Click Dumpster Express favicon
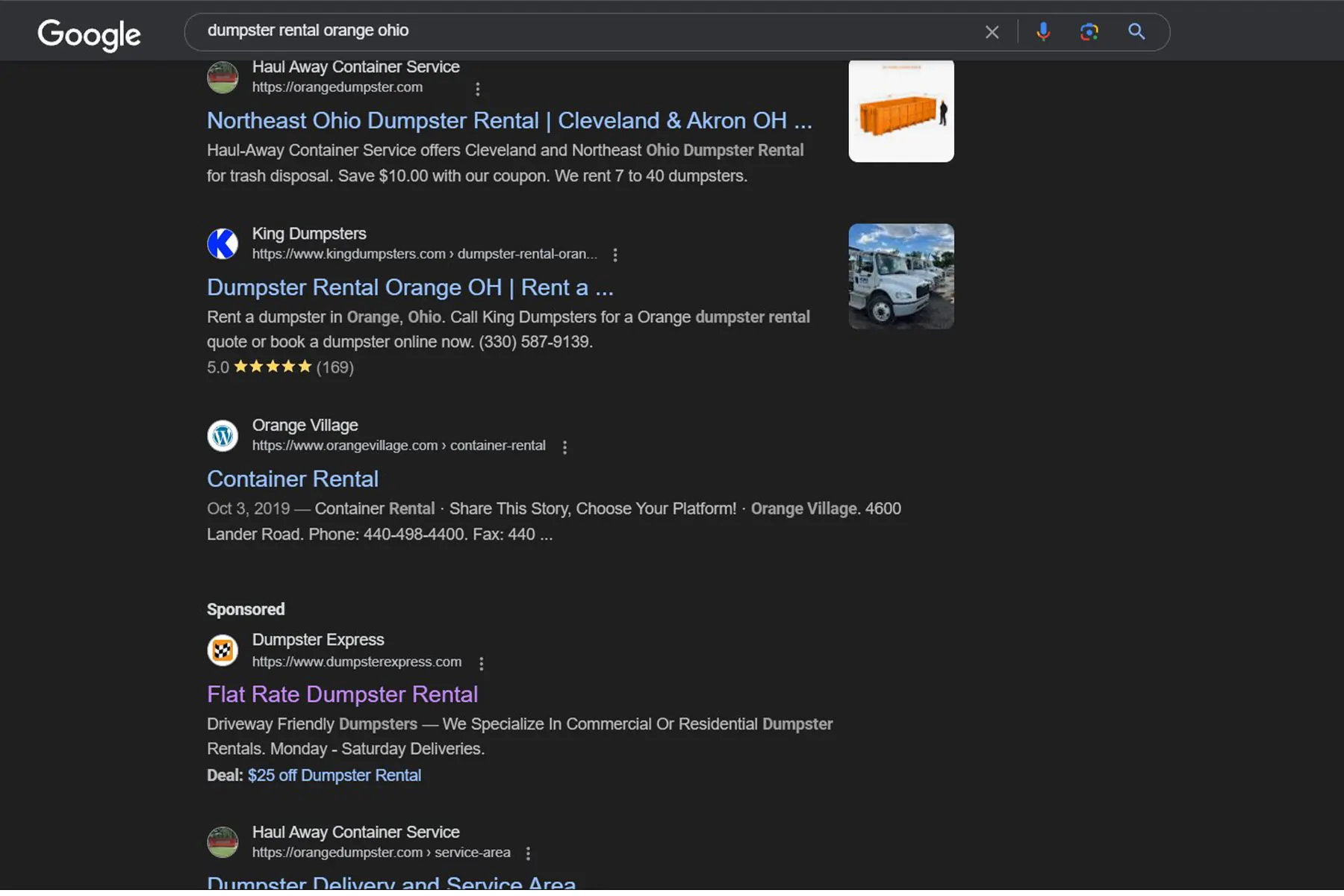Image resolution: width=1344 pixels, height=896 pixels. coord(223,651)
